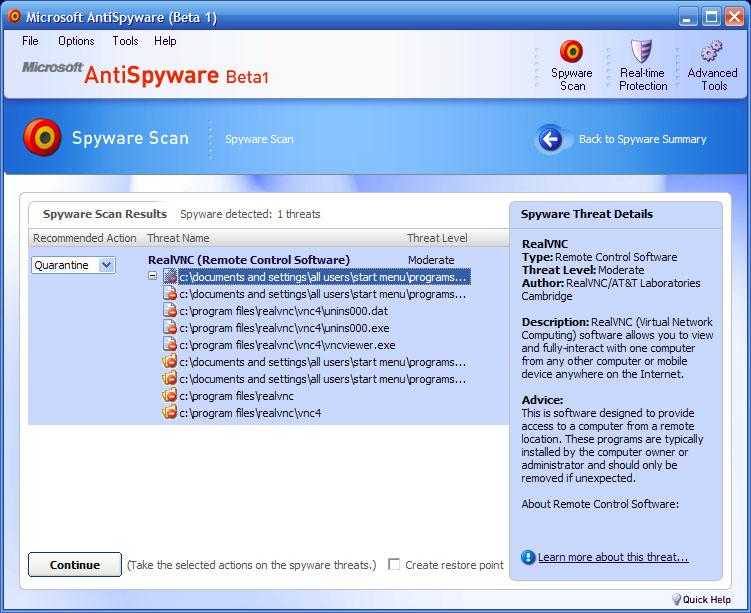Select c:\program files\realvnc\vnc4\unins000.dat row

[284, 311]
